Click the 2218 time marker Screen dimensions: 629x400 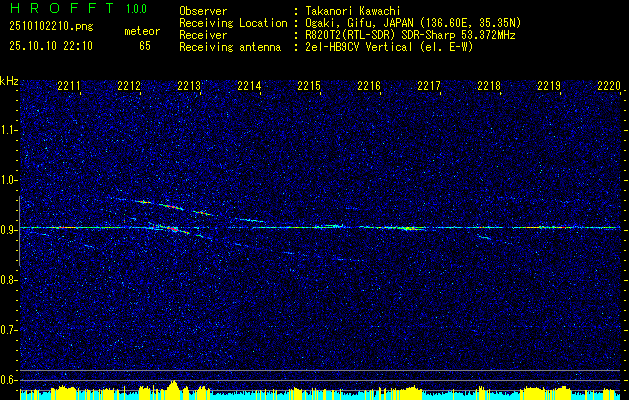489,86
